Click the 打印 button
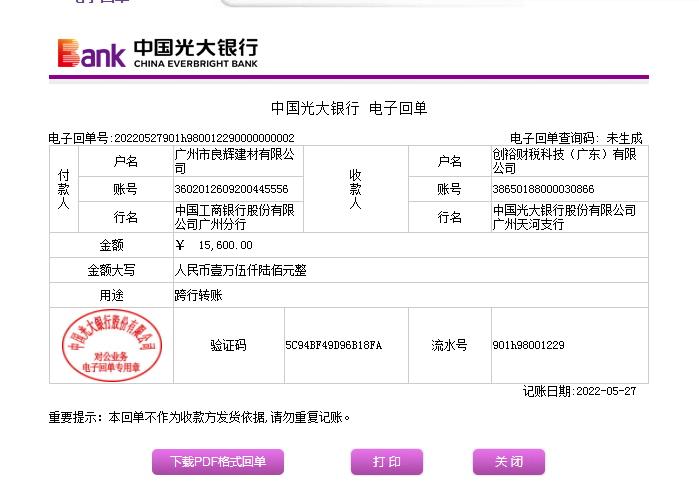 coord(387,461)
